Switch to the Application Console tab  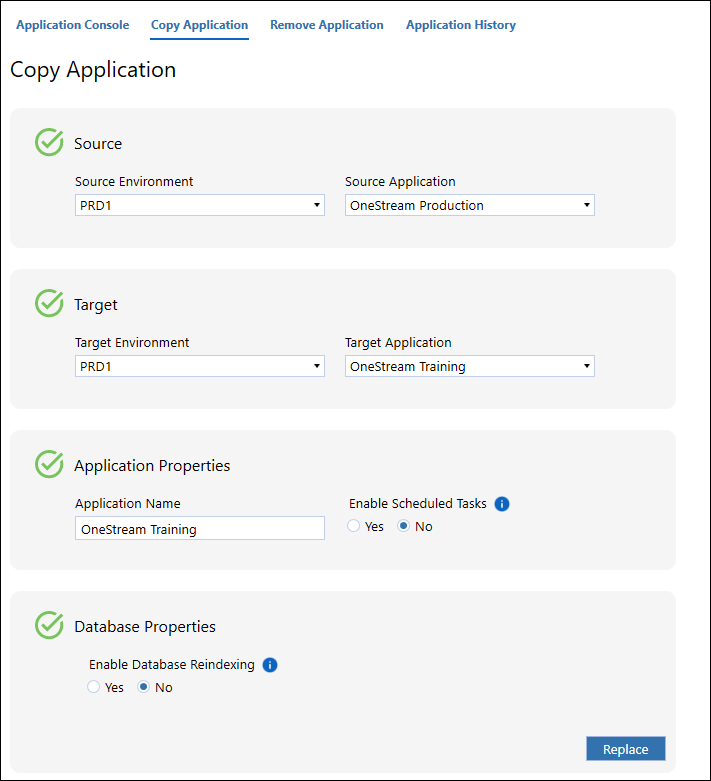coord(73,25)
